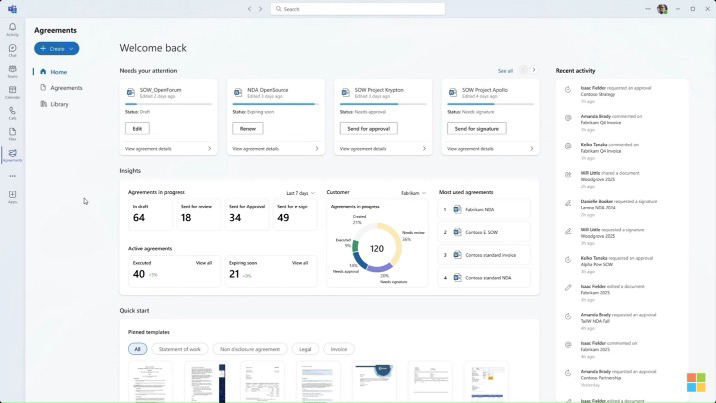The width and height of the screenshot is (716, 403).
Task: Open the Calendar icon in sidebar
Action: (x=12, y=91)
